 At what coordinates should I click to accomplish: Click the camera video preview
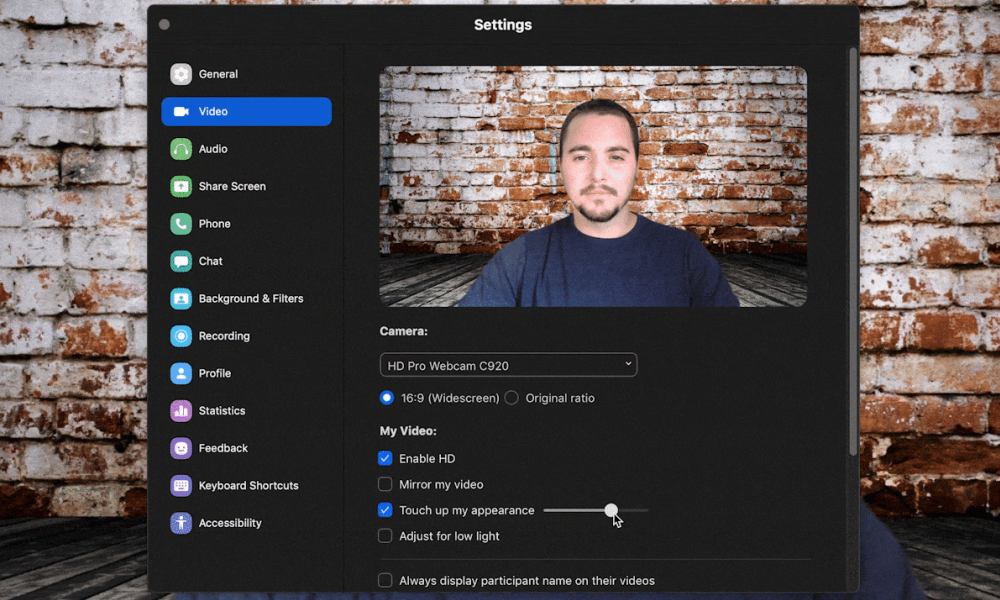(593, 186)
